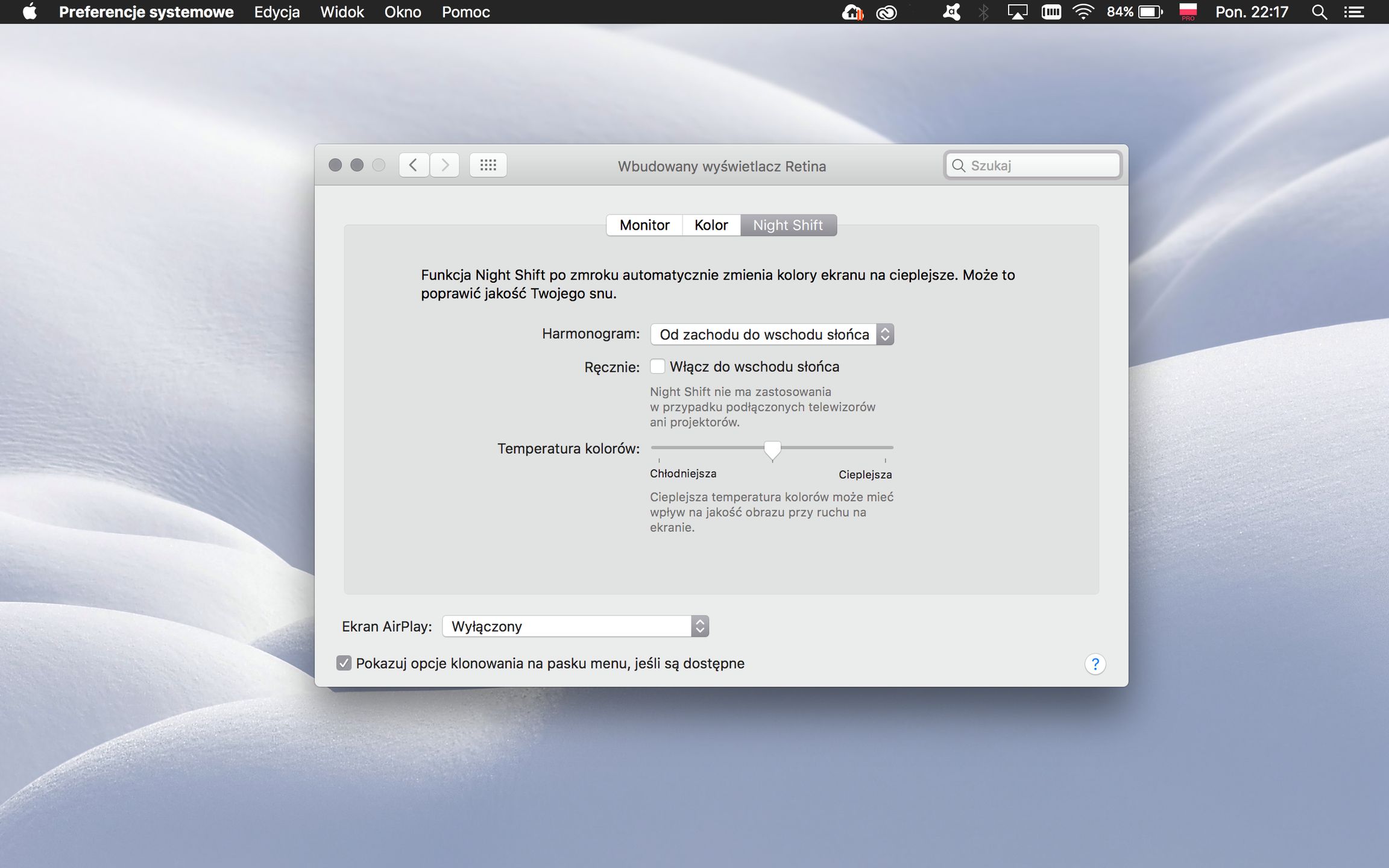Open the Pomoc menu
This screenshot has height=868, width=1389.
465,12
